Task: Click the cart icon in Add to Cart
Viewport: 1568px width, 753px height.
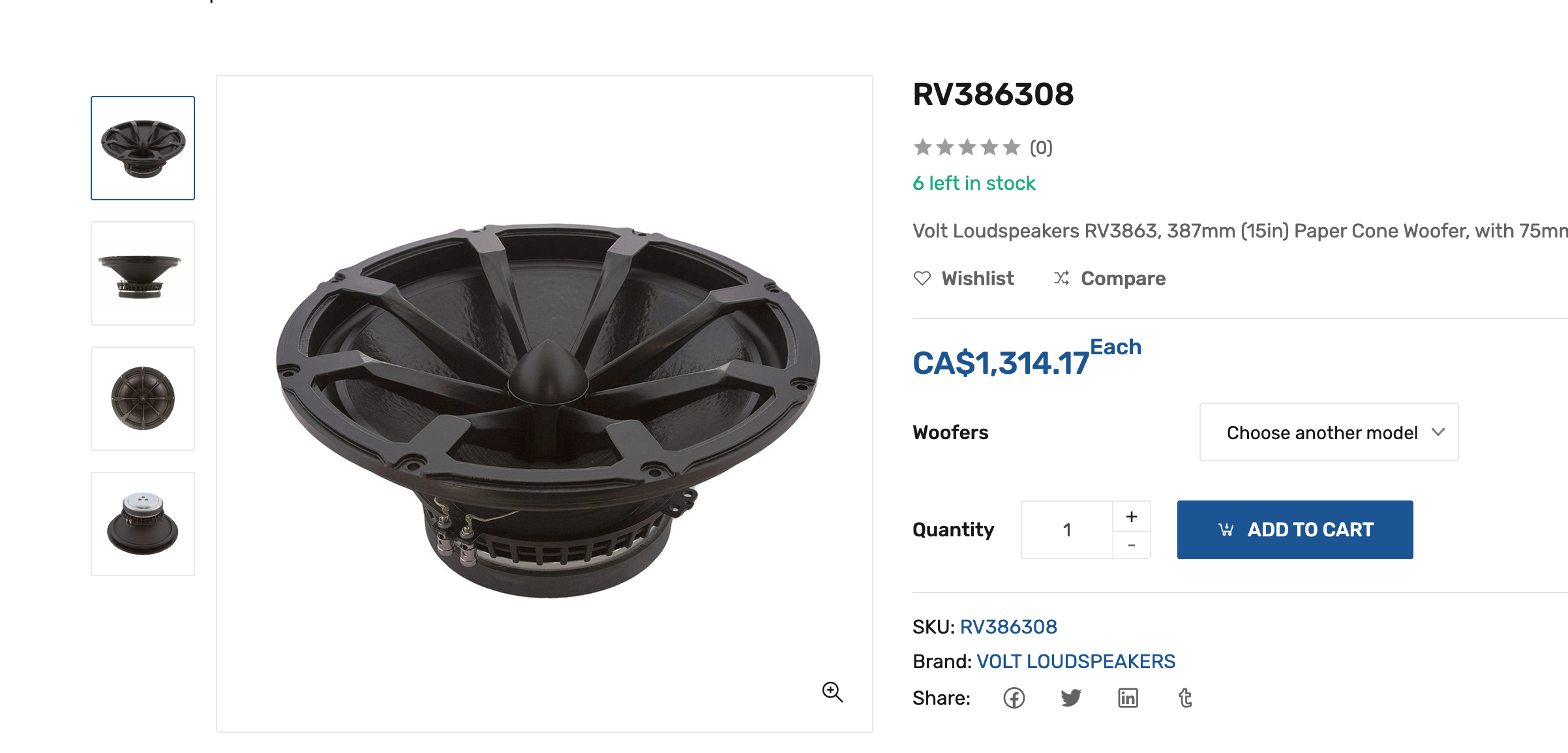Action: [x=1226, y=530]
